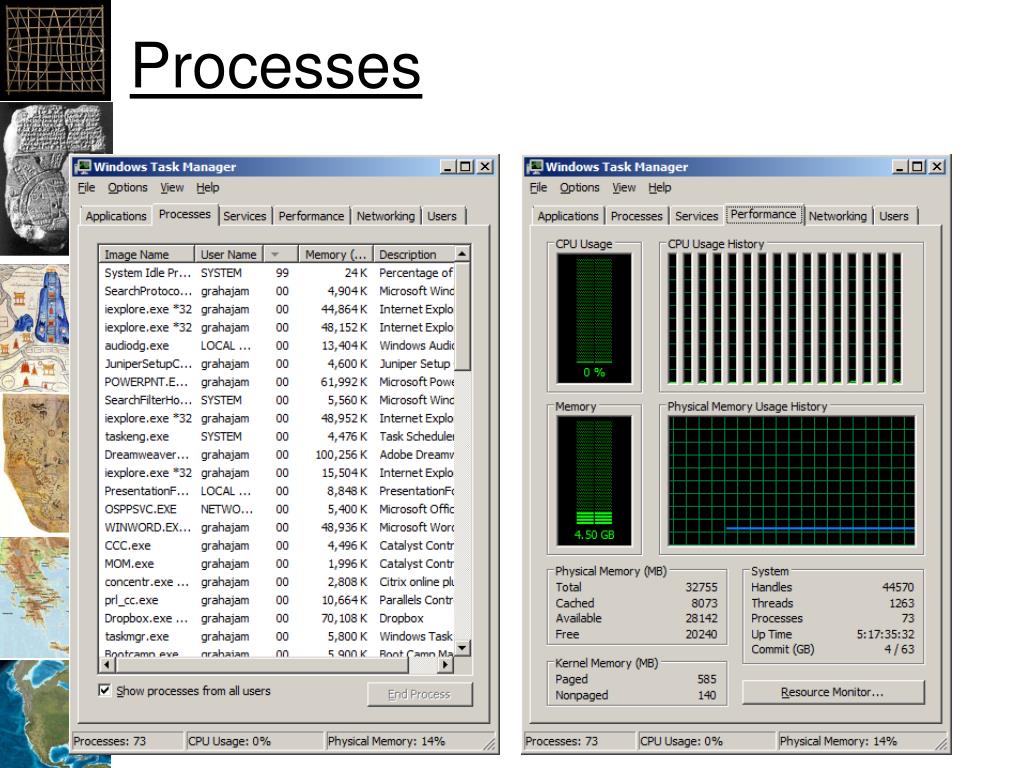
Task: Click iexplore.exe row with 44,864 K memory
Action: click(277, 310)
